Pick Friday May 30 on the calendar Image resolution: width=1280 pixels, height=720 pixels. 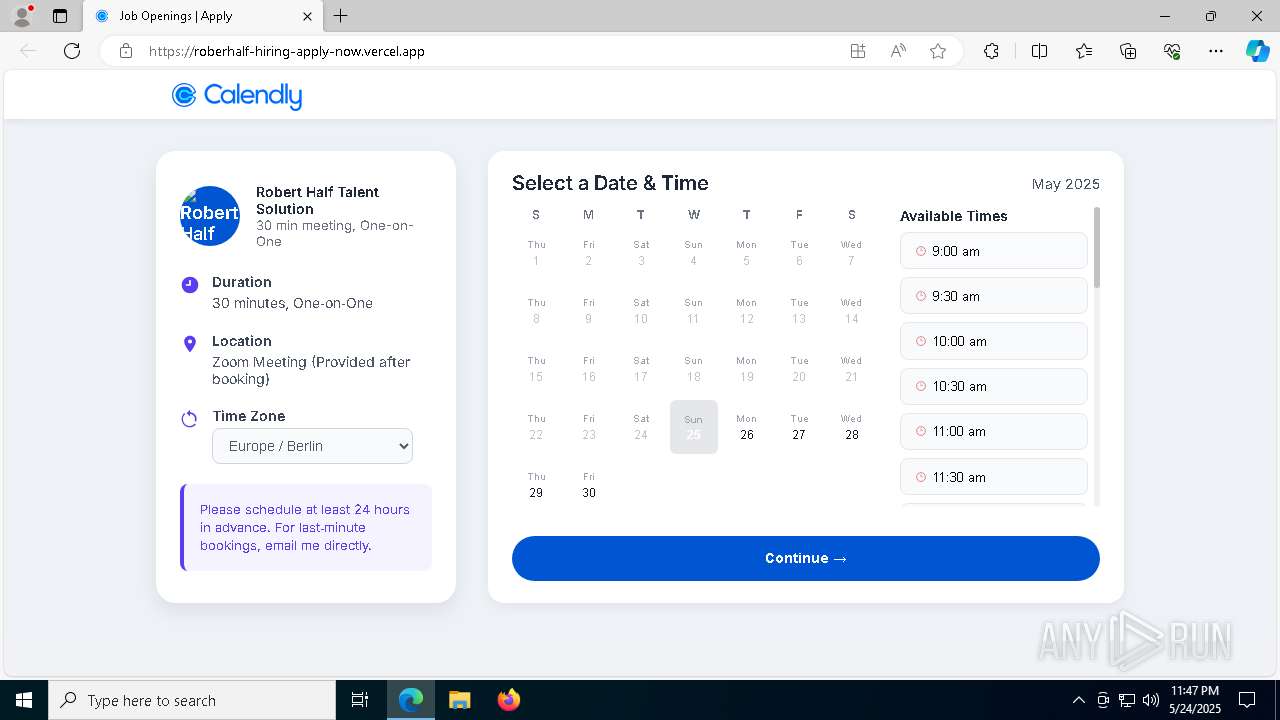[589, 485]
